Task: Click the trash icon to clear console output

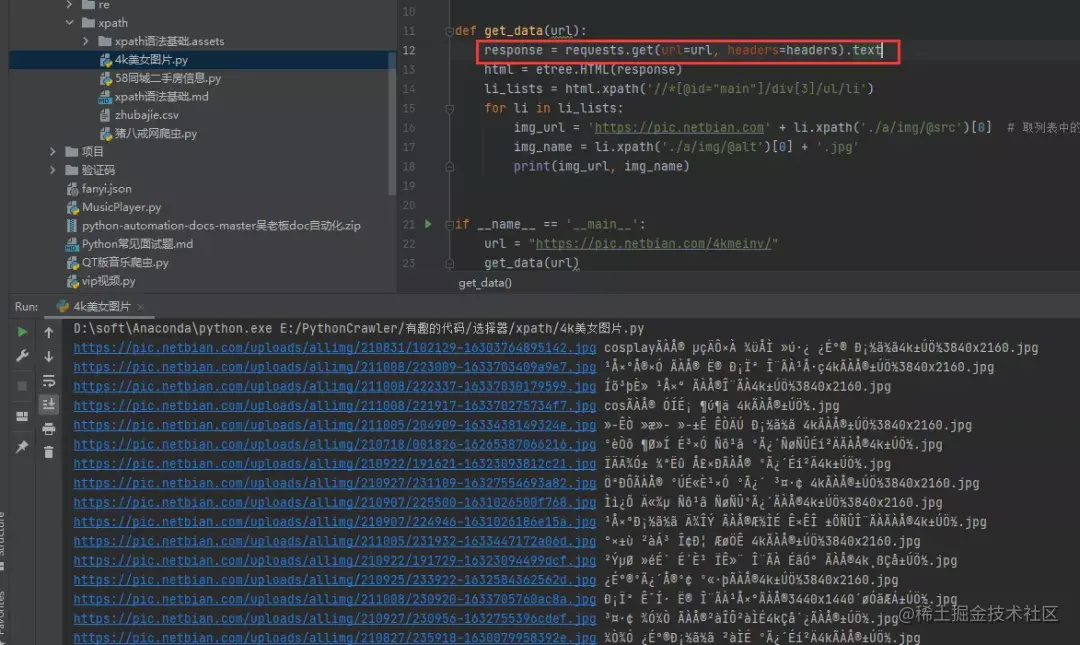Action: [x=49, y=452]
